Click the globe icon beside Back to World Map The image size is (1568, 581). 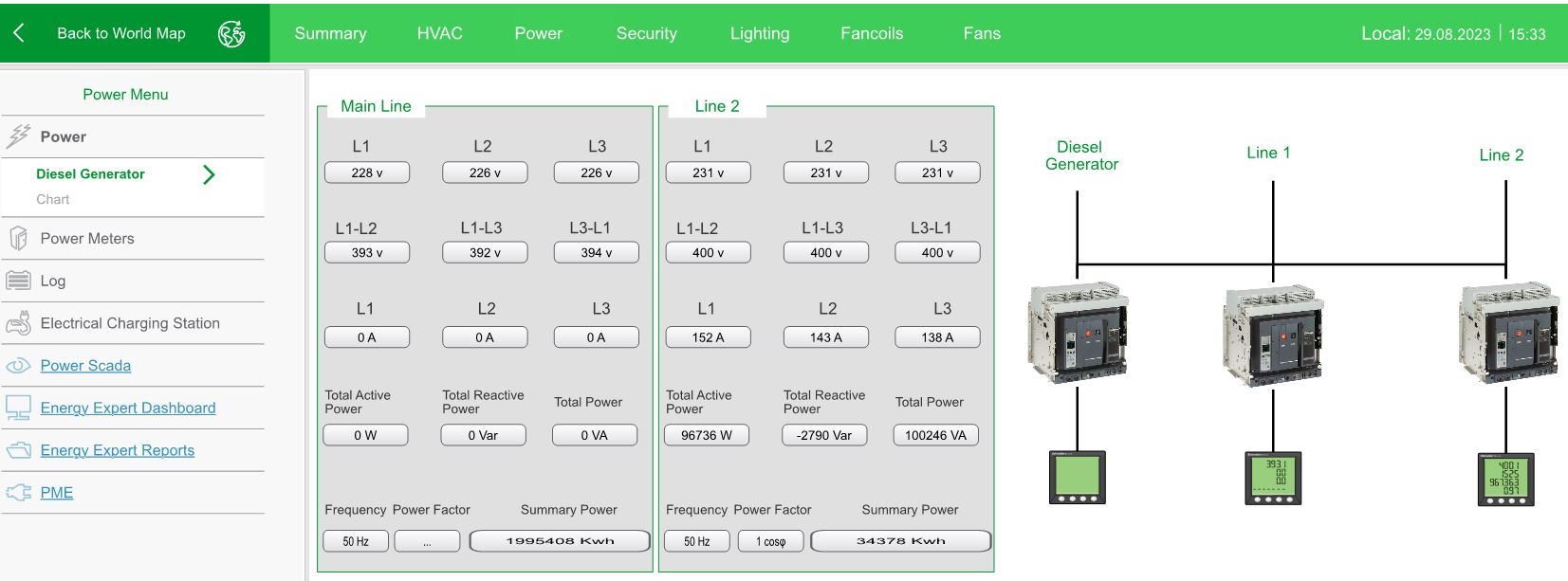(231, 34)
